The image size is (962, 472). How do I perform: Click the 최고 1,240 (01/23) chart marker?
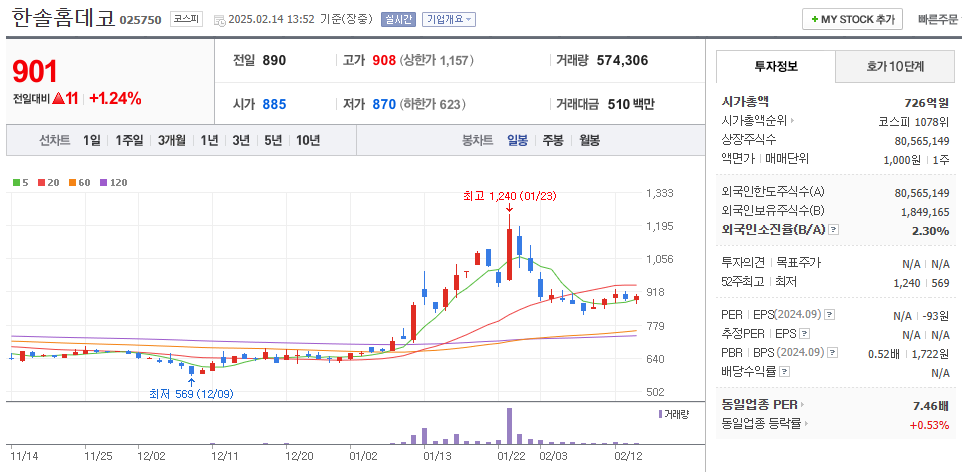508,197
